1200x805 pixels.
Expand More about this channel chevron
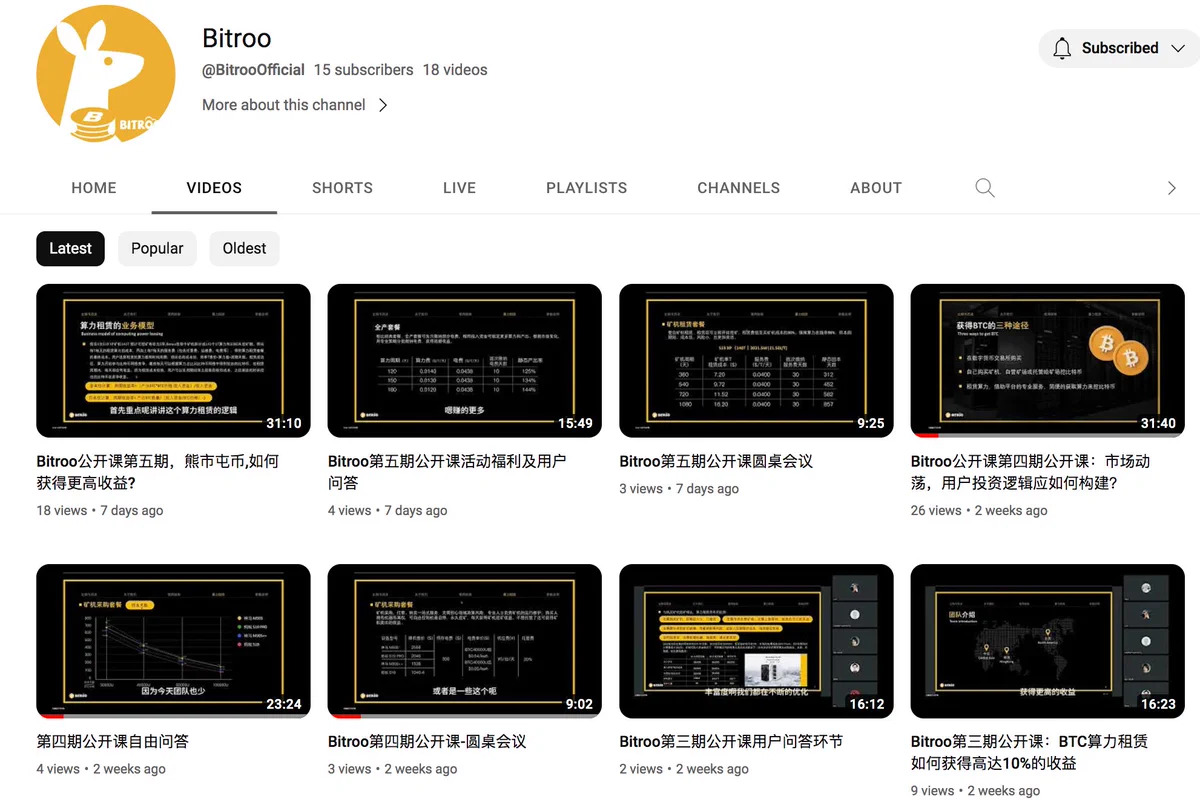[383, 105]
